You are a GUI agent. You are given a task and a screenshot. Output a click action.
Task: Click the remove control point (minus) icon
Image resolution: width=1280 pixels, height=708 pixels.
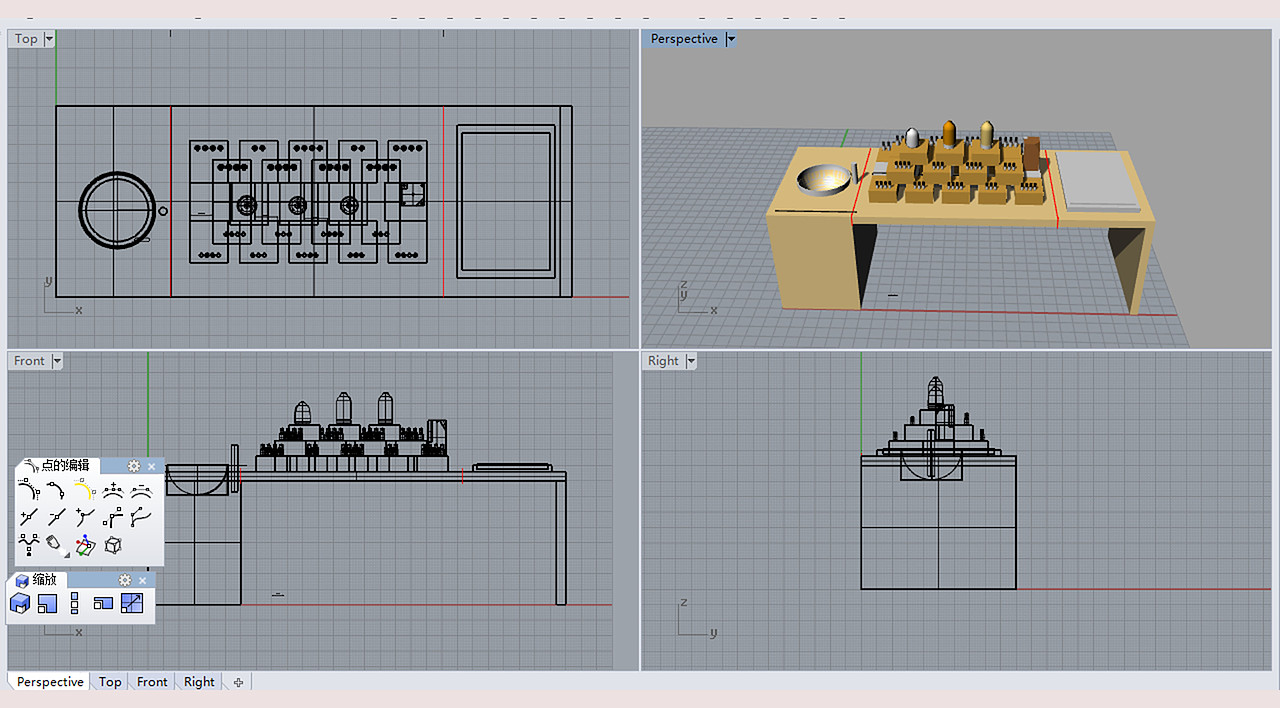pyautogui.click(x=141, y=490)
